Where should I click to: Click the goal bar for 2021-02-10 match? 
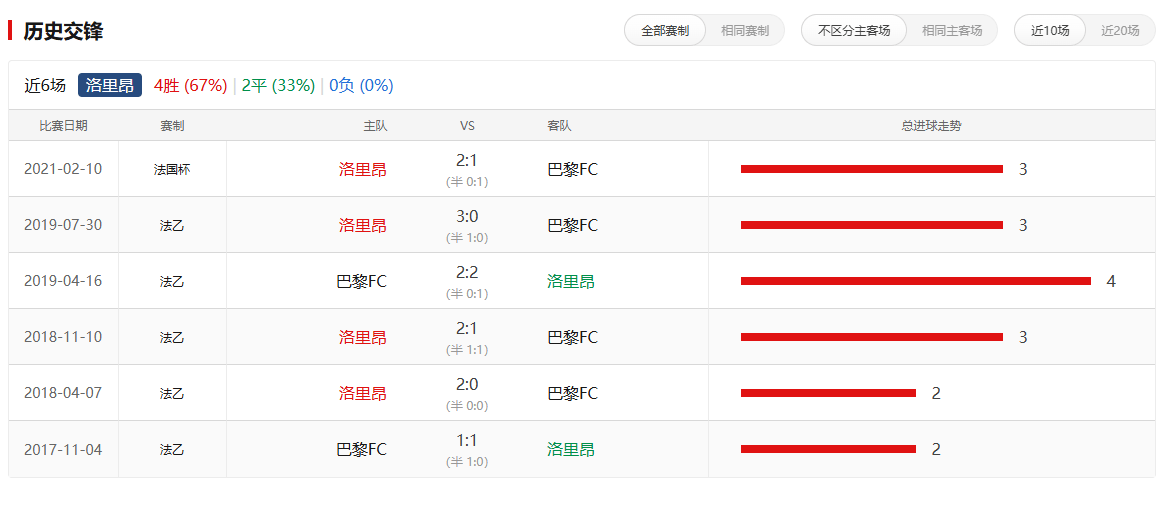point(872,169)
